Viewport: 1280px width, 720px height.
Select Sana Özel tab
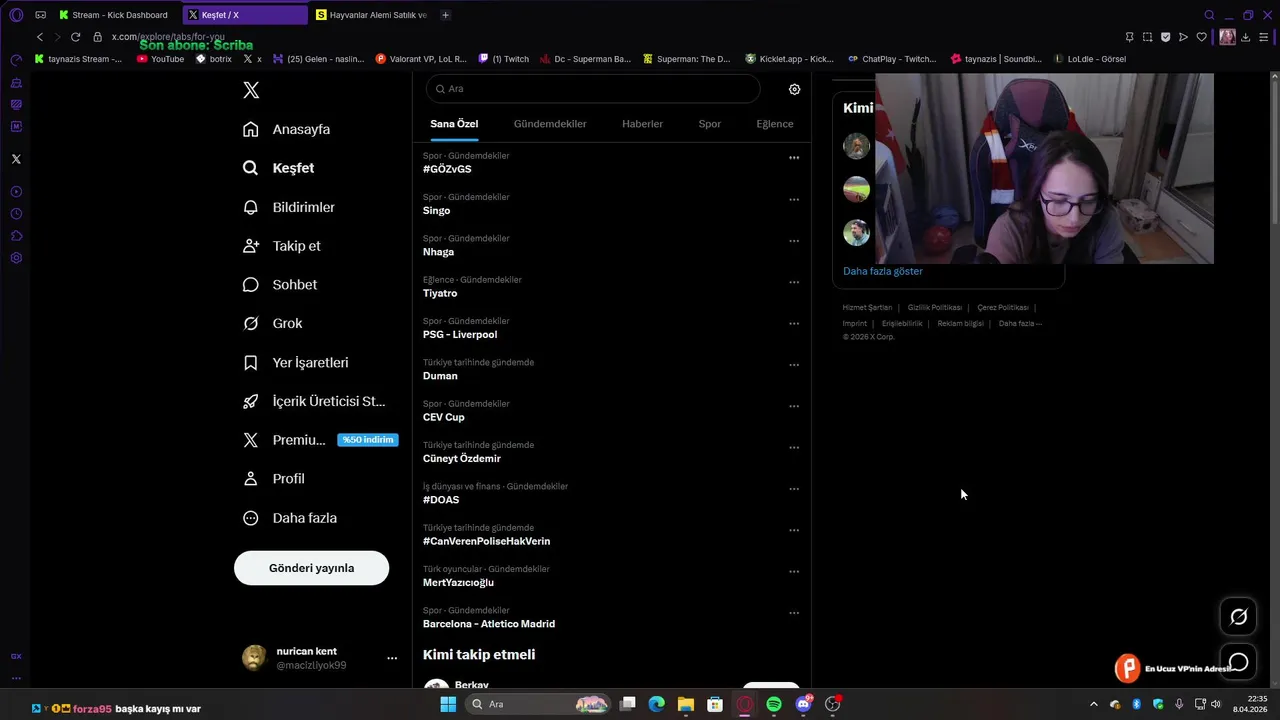(454, 124)
